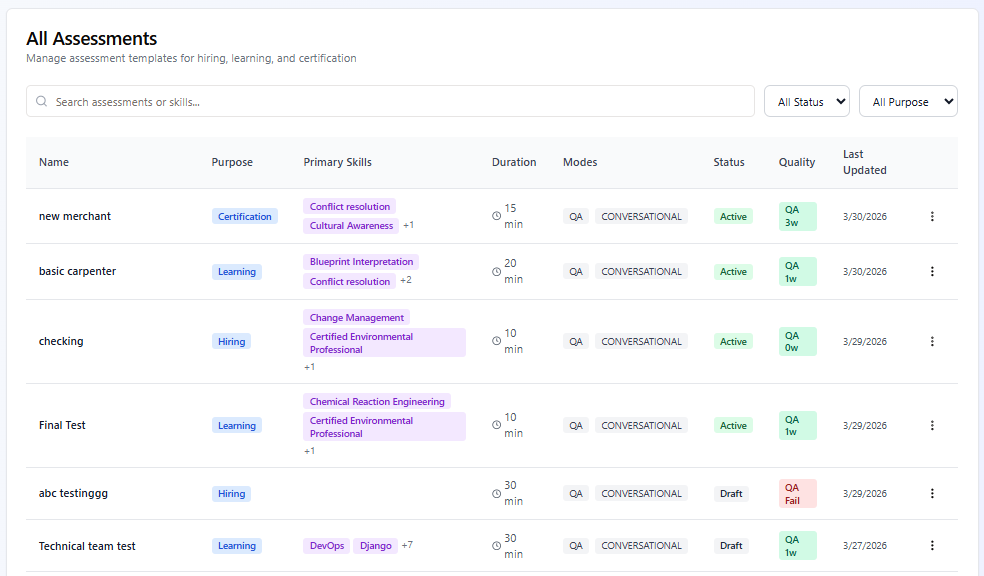
Task: Click the search magnifier icon
Action: [42, 102]
